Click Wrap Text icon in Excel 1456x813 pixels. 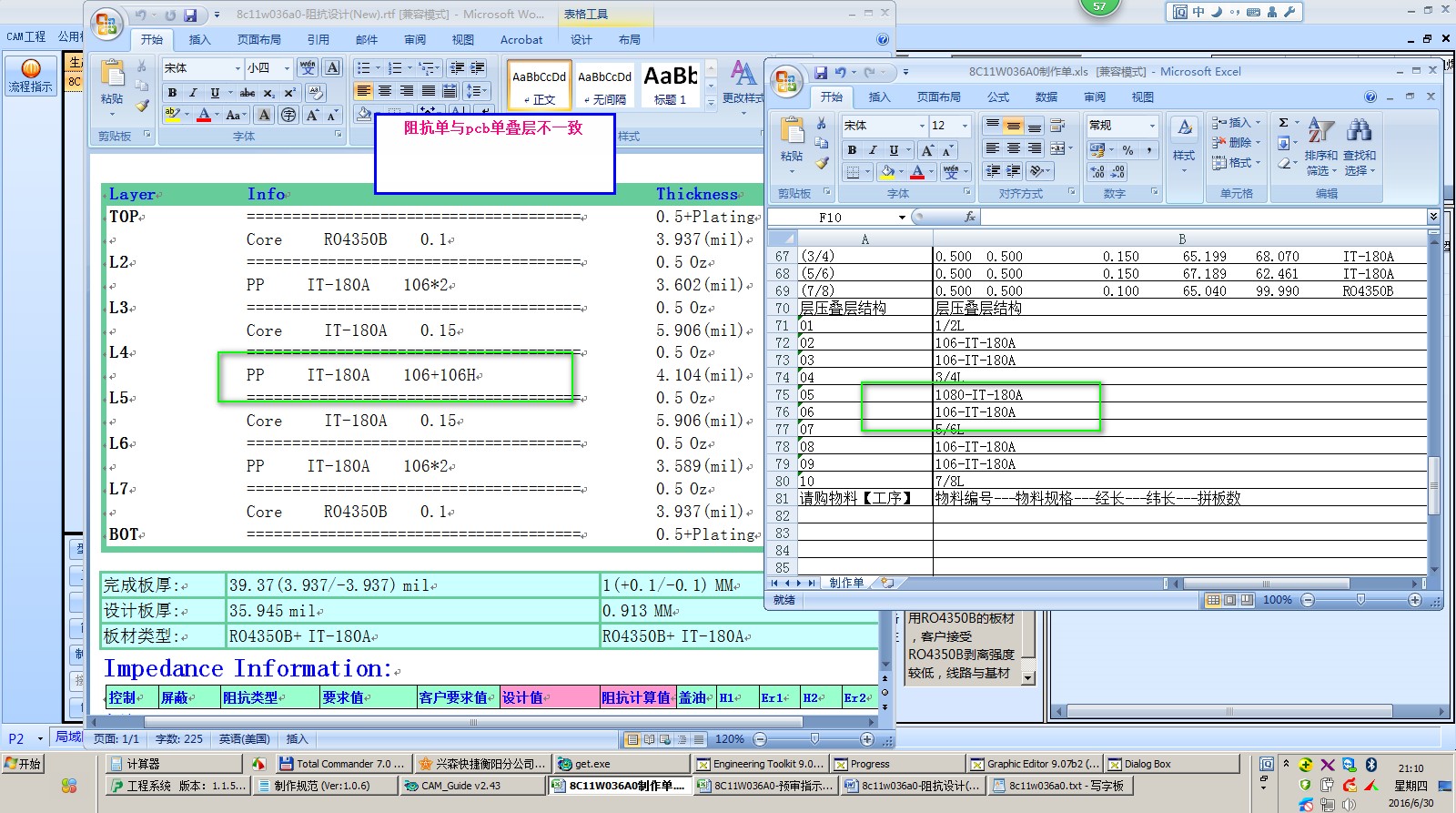coord(1057,126)
